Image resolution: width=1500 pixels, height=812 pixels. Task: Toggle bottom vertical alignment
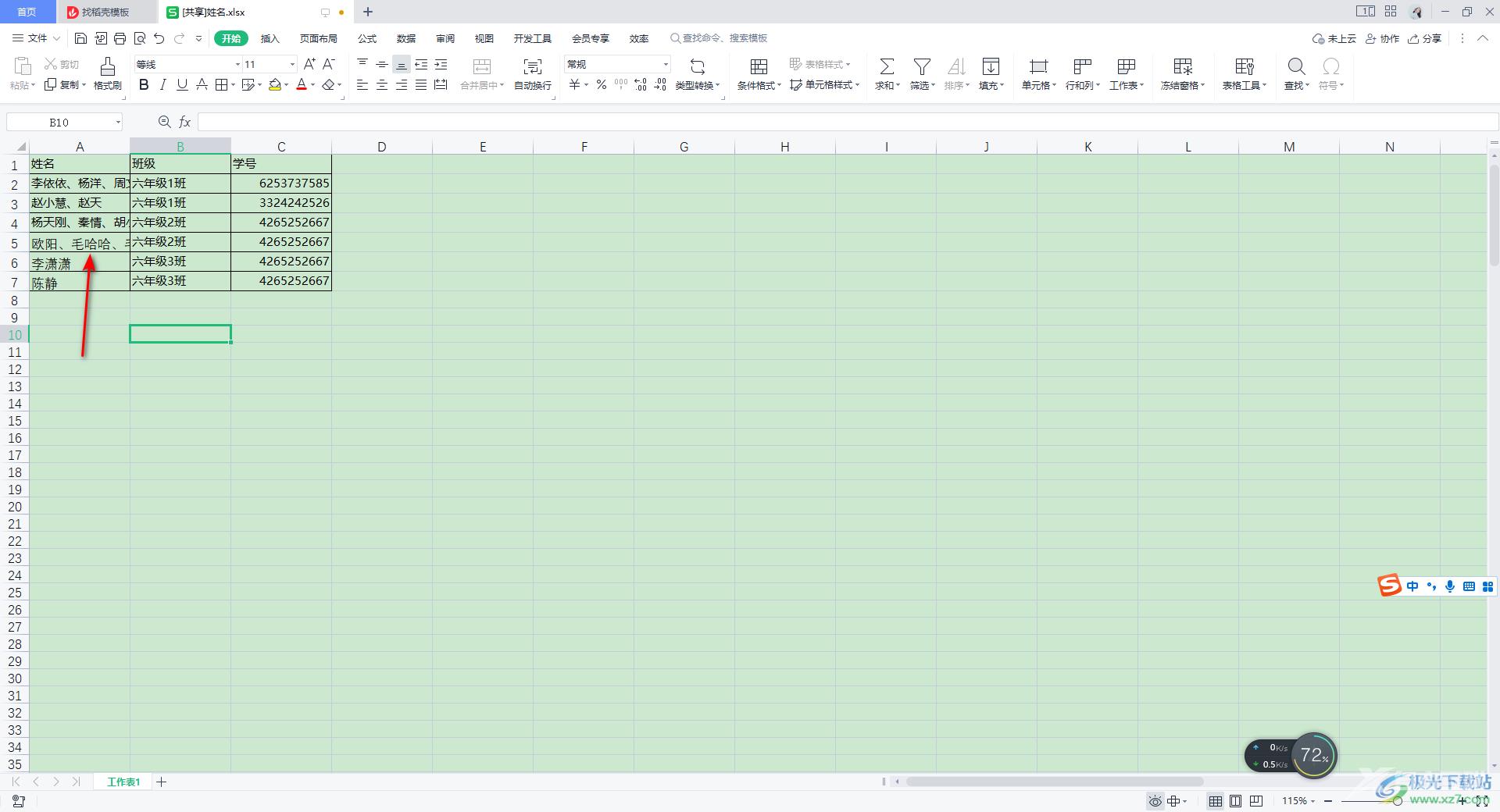point(402,64)
